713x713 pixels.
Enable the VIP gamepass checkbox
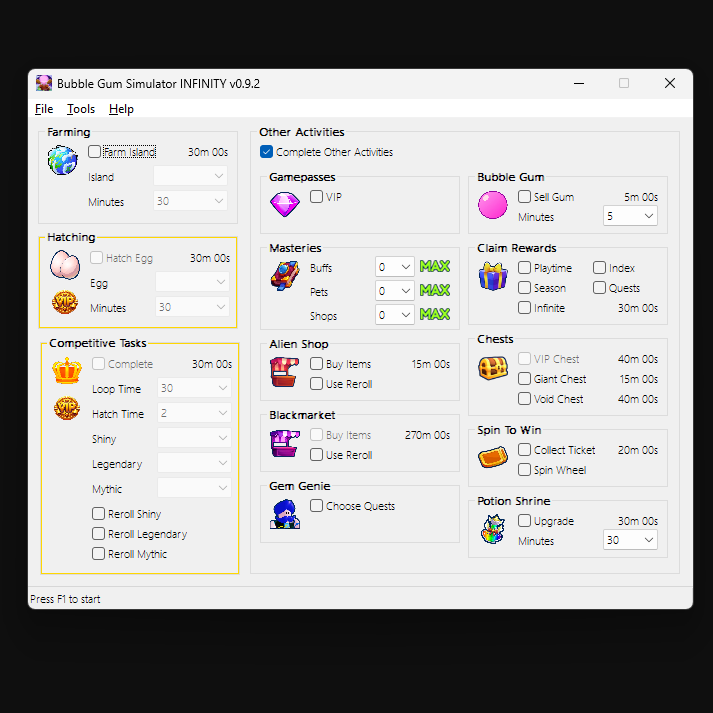click(x=316, y=196)
